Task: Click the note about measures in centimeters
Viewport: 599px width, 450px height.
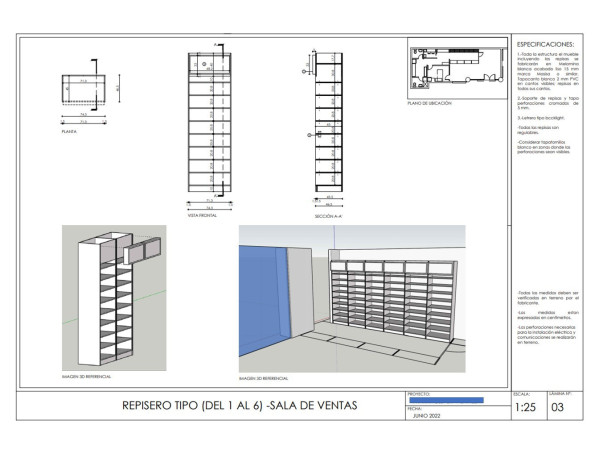Action: tap(548, 315)
